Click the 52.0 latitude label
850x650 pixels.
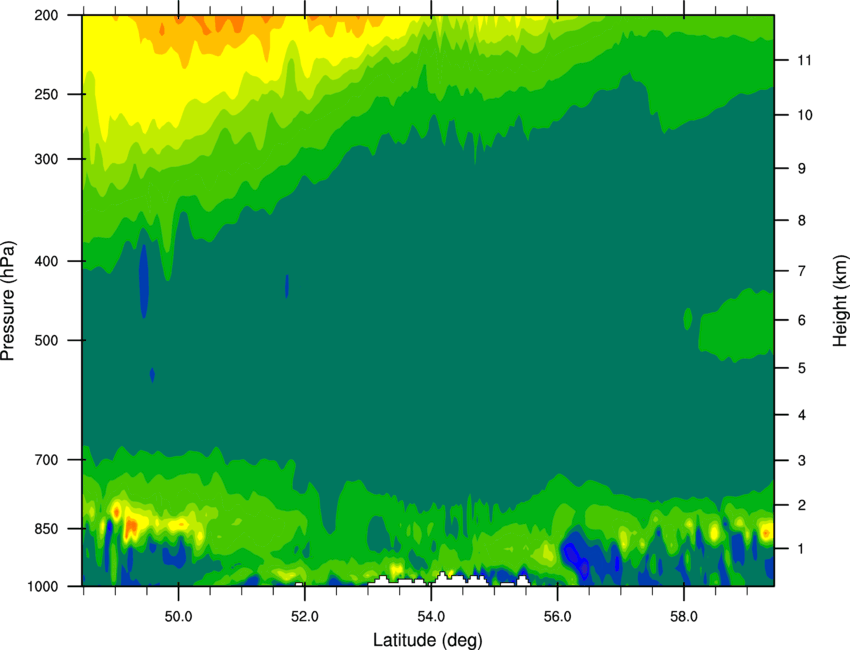click(x=305, y=617)
